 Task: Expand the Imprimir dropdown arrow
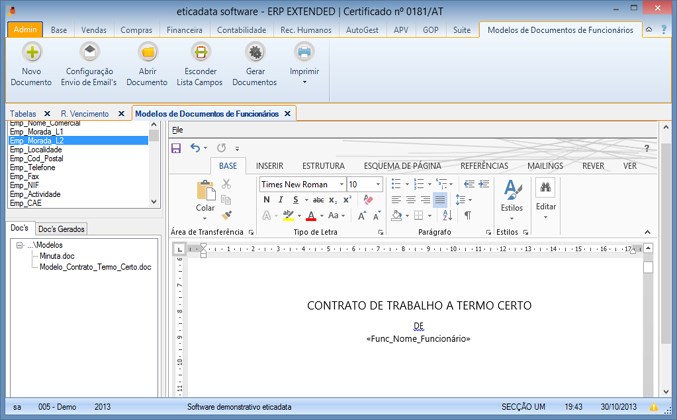pos(304,82)
